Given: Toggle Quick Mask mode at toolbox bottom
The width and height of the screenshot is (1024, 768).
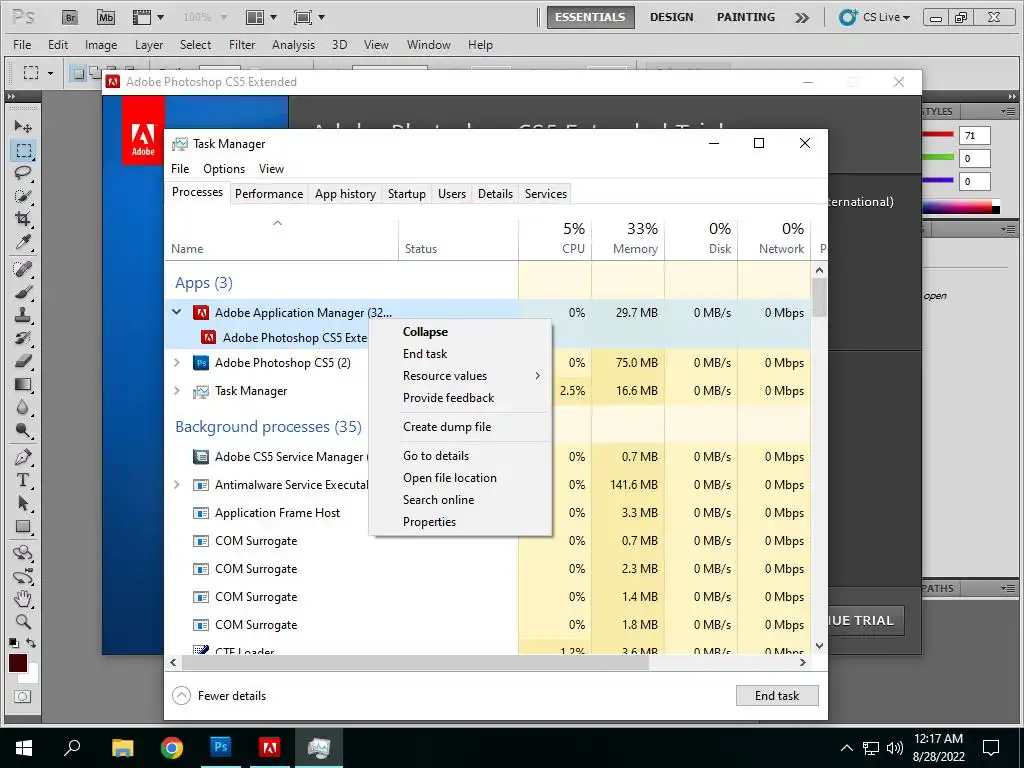Looking at the screenshot, I should coord(22,697).
